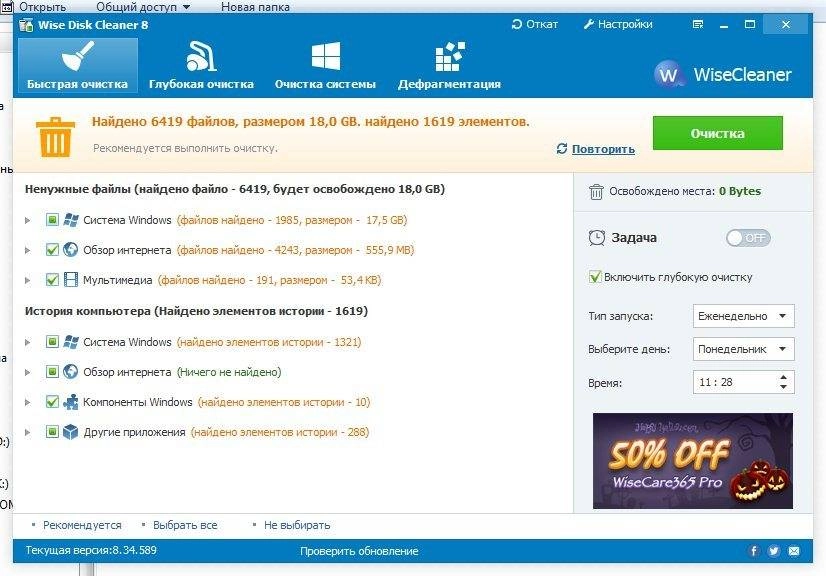Viewport: 826px width, 576px height.
Task: Switch to Дефрагментация tab
Action: [449, 65]
